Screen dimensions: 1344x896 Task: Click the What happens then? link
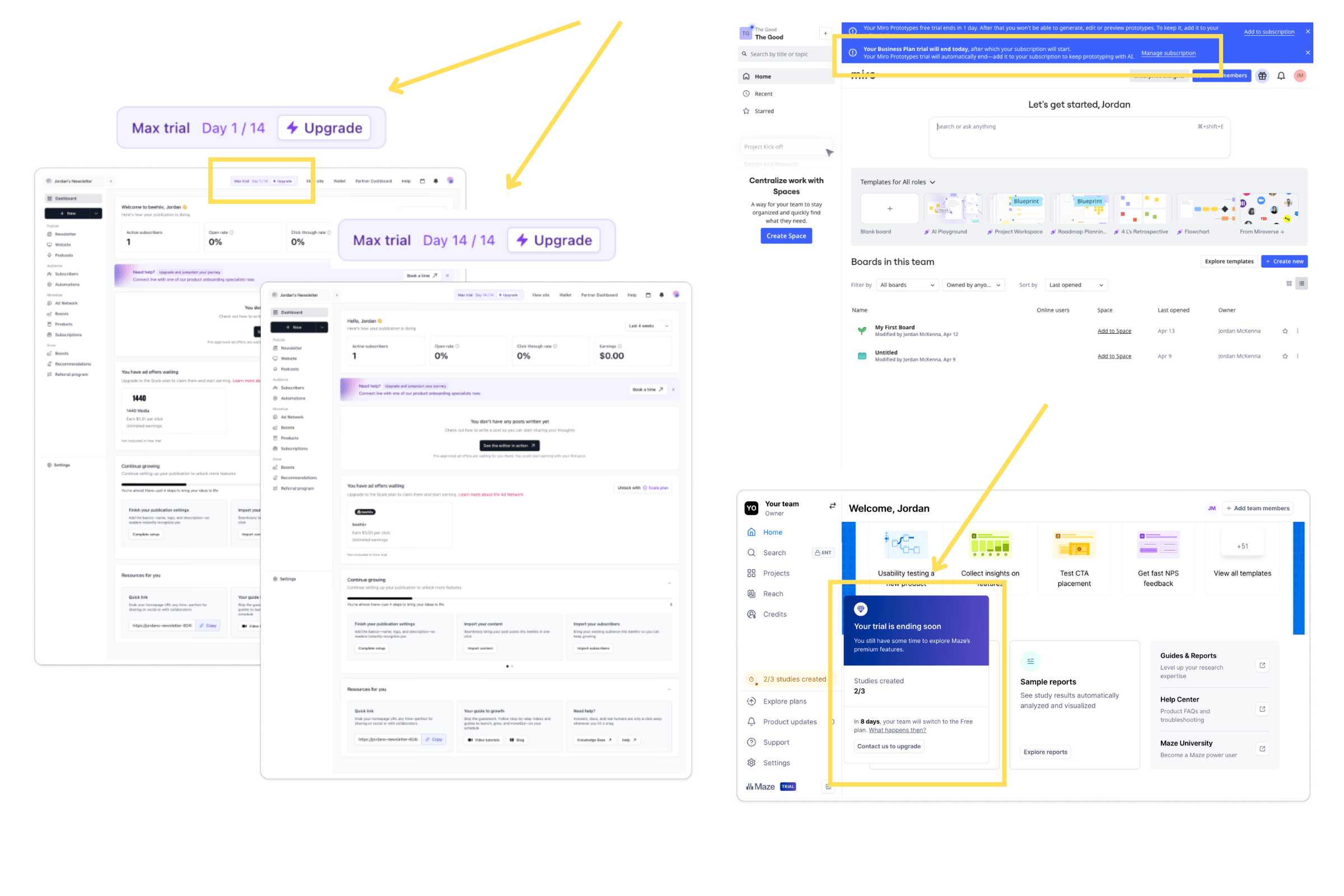coord(897,730)
